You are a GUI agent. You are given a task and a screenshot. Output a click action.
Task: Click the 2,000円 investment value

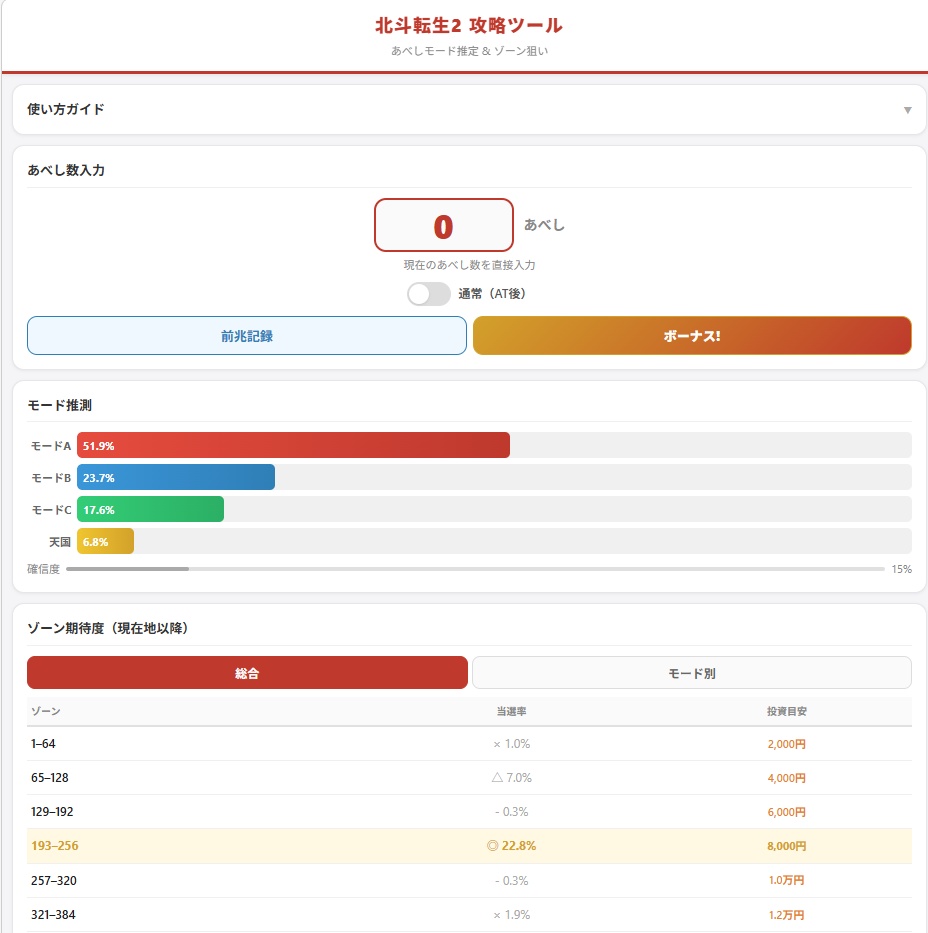pos(786,744)
